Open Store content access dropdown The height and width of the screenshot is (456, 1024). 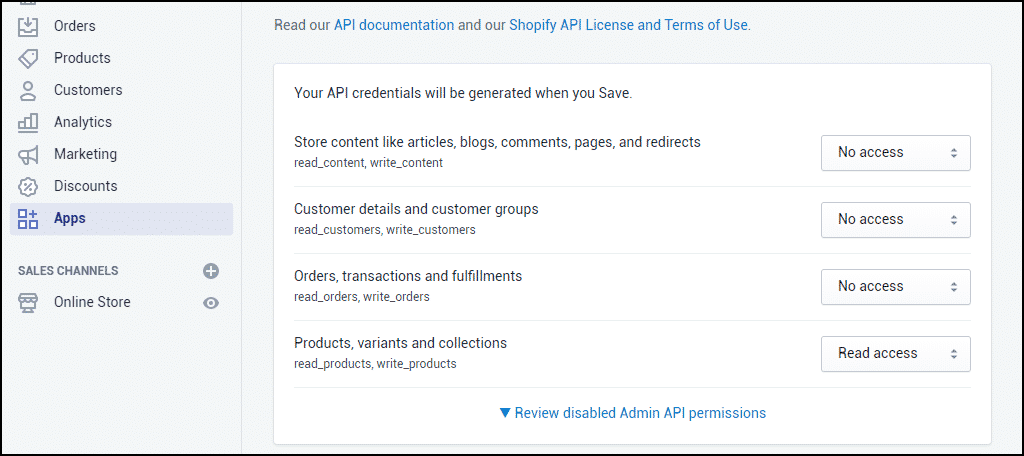tap(895, 153)
